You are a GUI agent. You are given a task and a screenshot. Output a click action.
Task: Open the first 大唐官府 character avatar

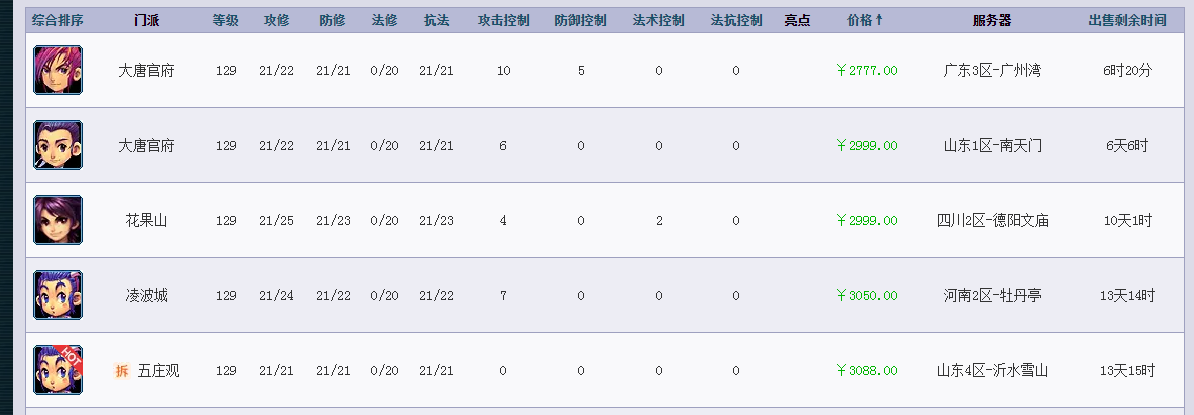pyautogui.click(x=58, y=70)
